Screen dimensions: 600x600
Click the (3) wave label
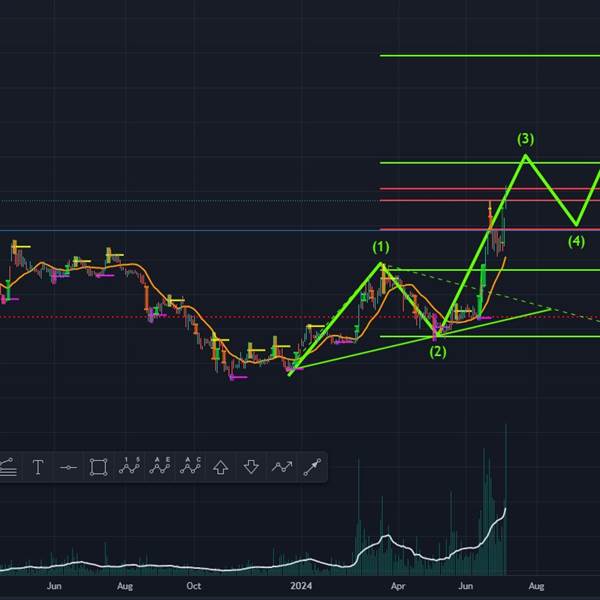coord(525,139)
